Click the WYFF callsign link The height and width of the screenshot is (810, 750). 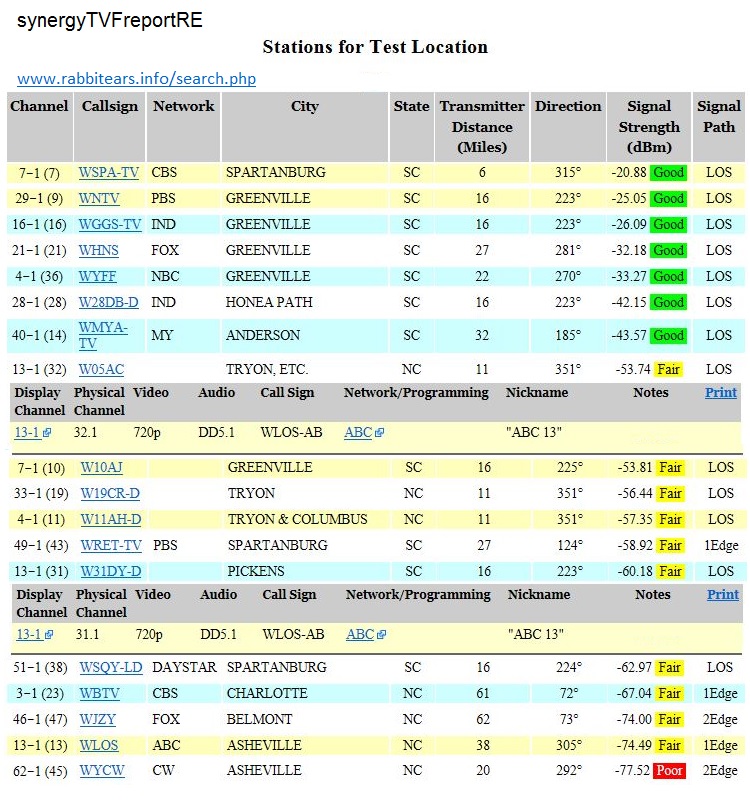coord(97,276)
